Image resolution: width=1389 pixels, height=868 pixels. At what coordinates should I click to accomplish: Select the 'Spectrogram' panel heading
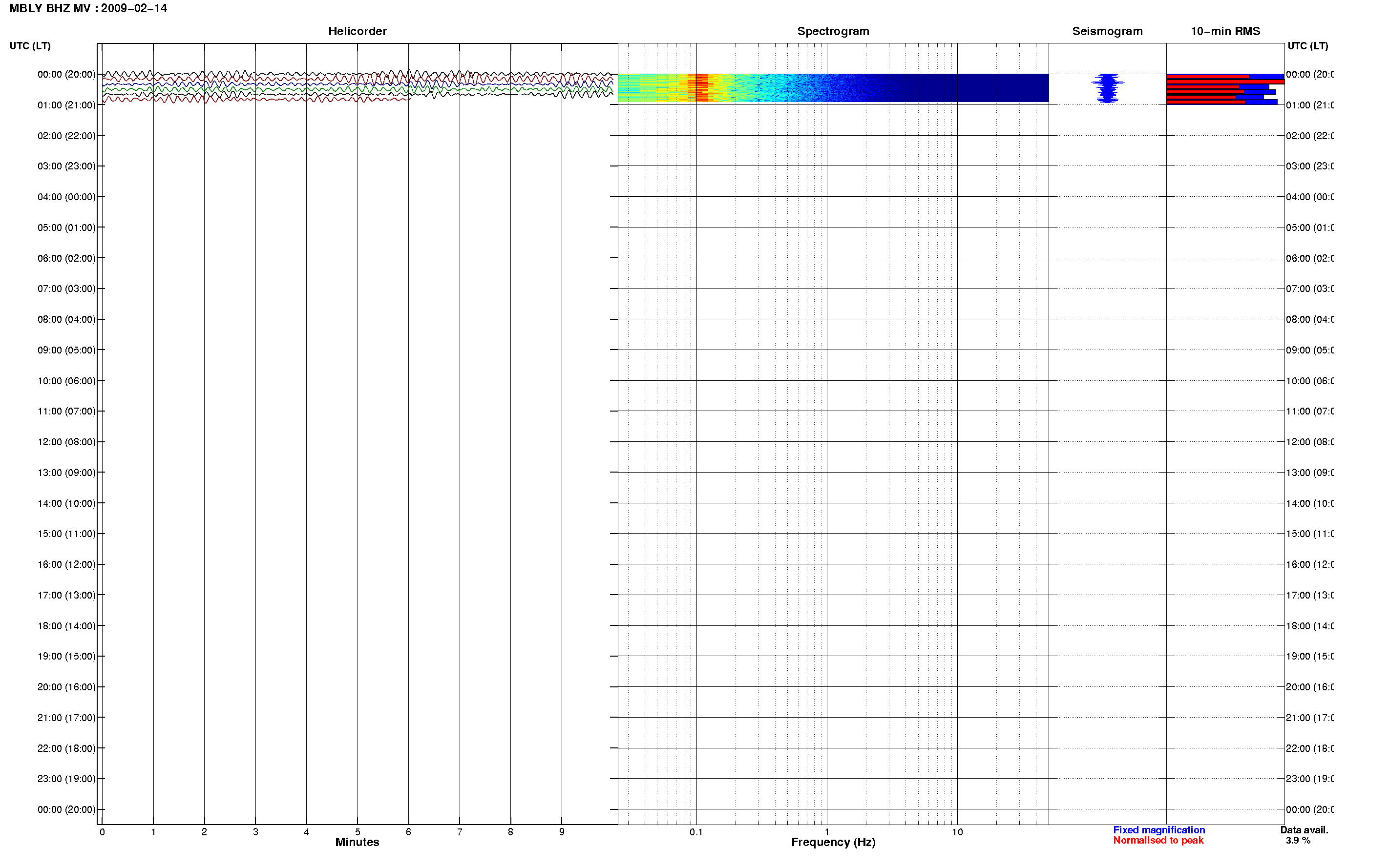tap(833, 32)
